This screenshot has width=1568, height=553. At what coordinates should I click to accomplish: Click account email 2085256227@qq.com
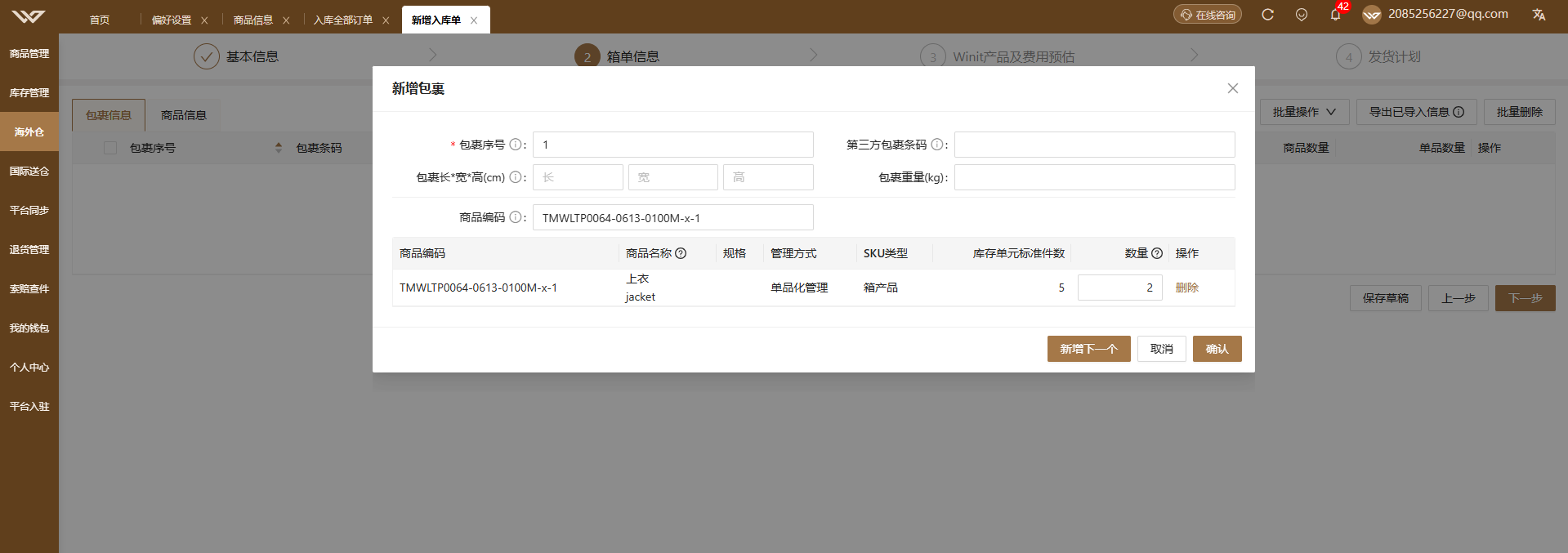click(1448, 14)
